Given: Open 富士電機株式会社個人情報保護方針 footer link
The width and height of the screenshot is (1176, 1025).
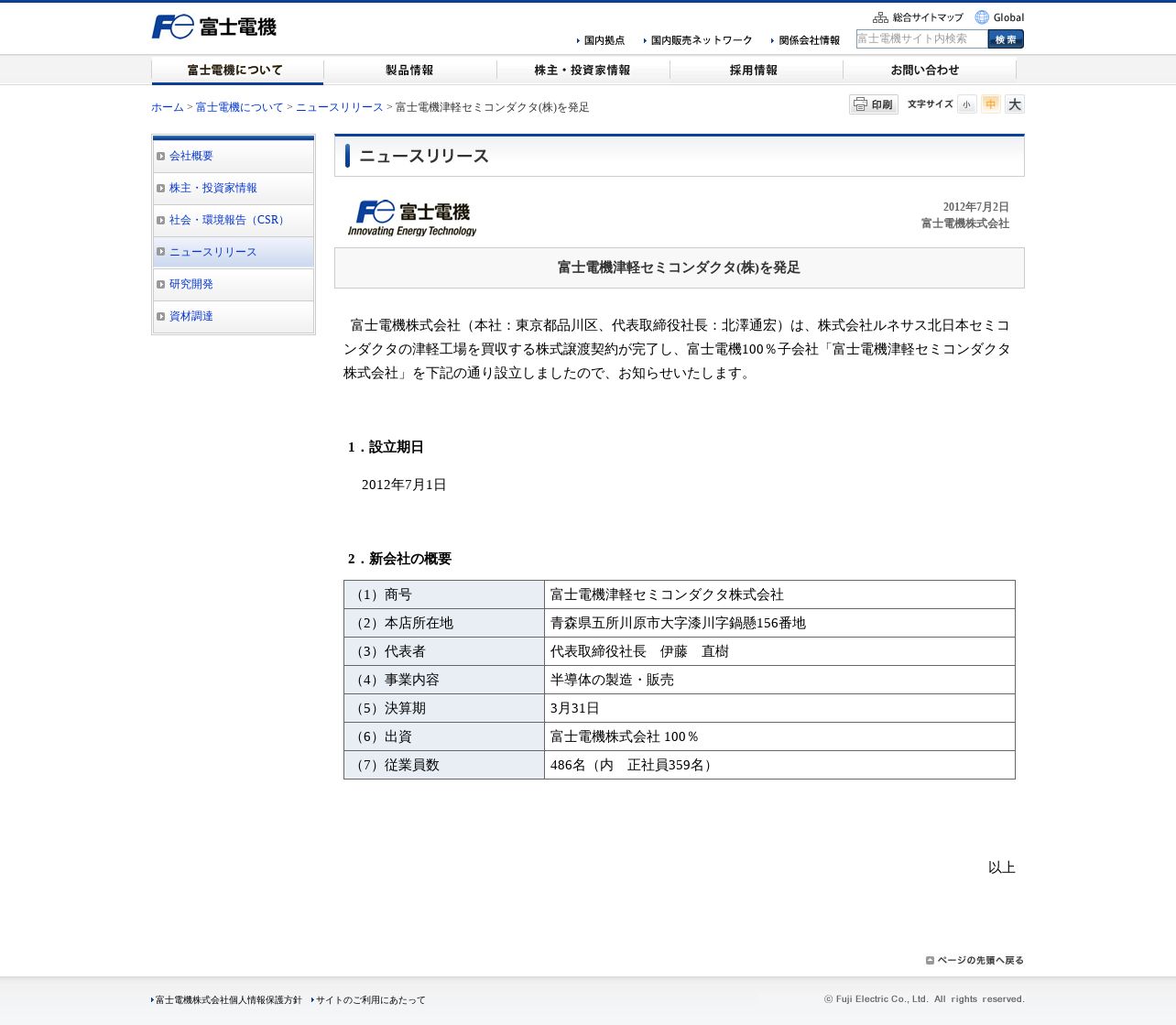Looking at the screenshot, I should pyautogui.click(x=226, y=1000).
